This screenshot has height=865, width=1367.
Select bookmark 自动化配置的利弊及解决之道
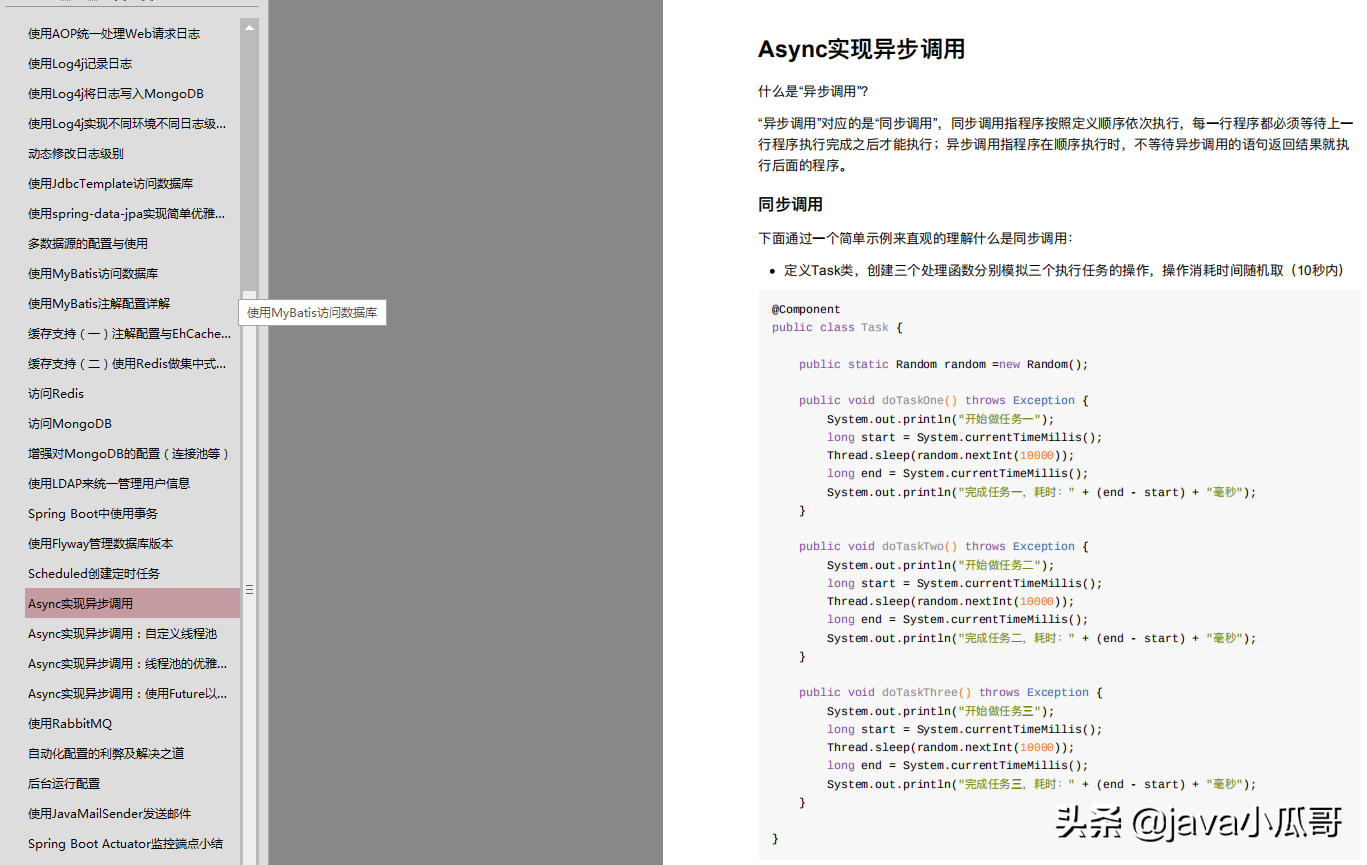(x=106, y=753)
